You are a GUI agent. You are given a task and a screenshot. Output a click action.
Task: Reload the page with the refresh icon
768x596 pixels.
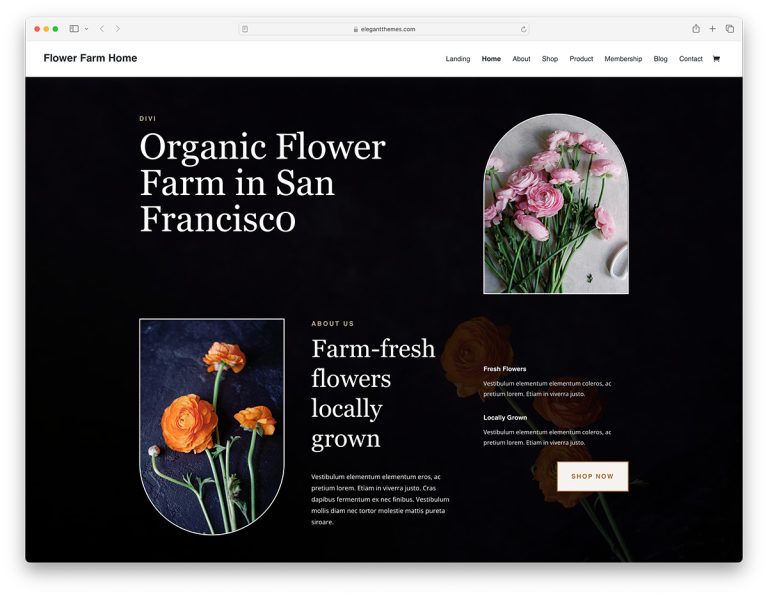point(523,29)
